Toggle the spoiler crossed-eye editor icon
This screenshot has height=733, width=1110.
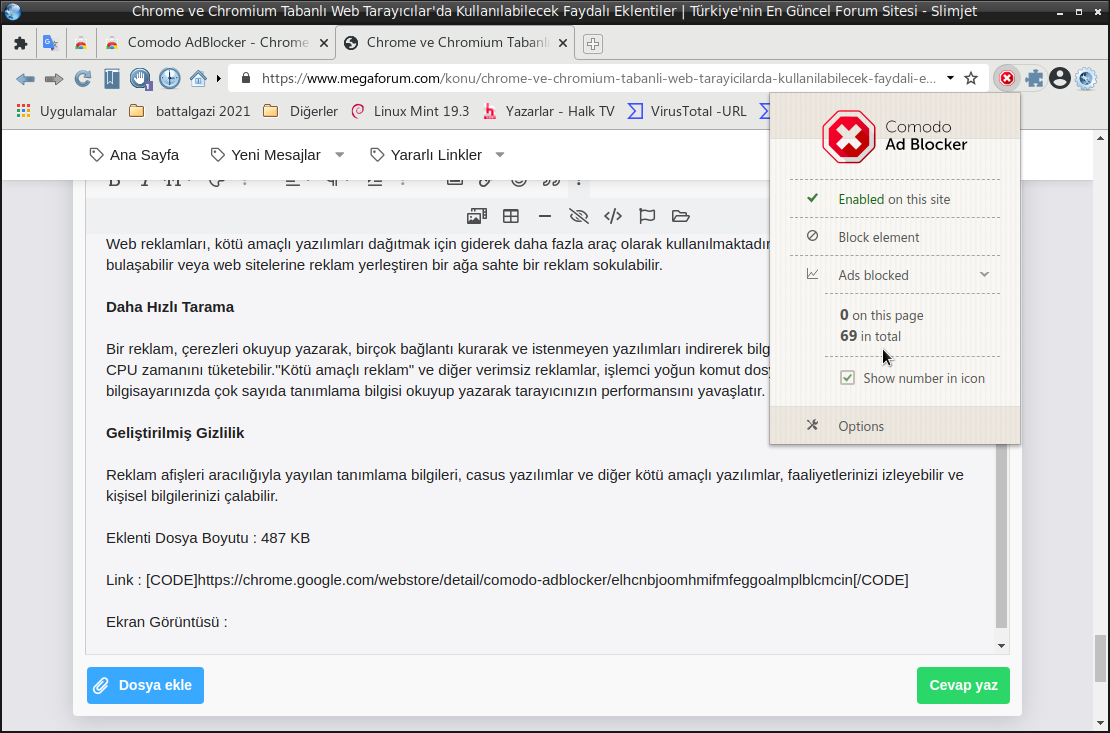click(578, 216)
